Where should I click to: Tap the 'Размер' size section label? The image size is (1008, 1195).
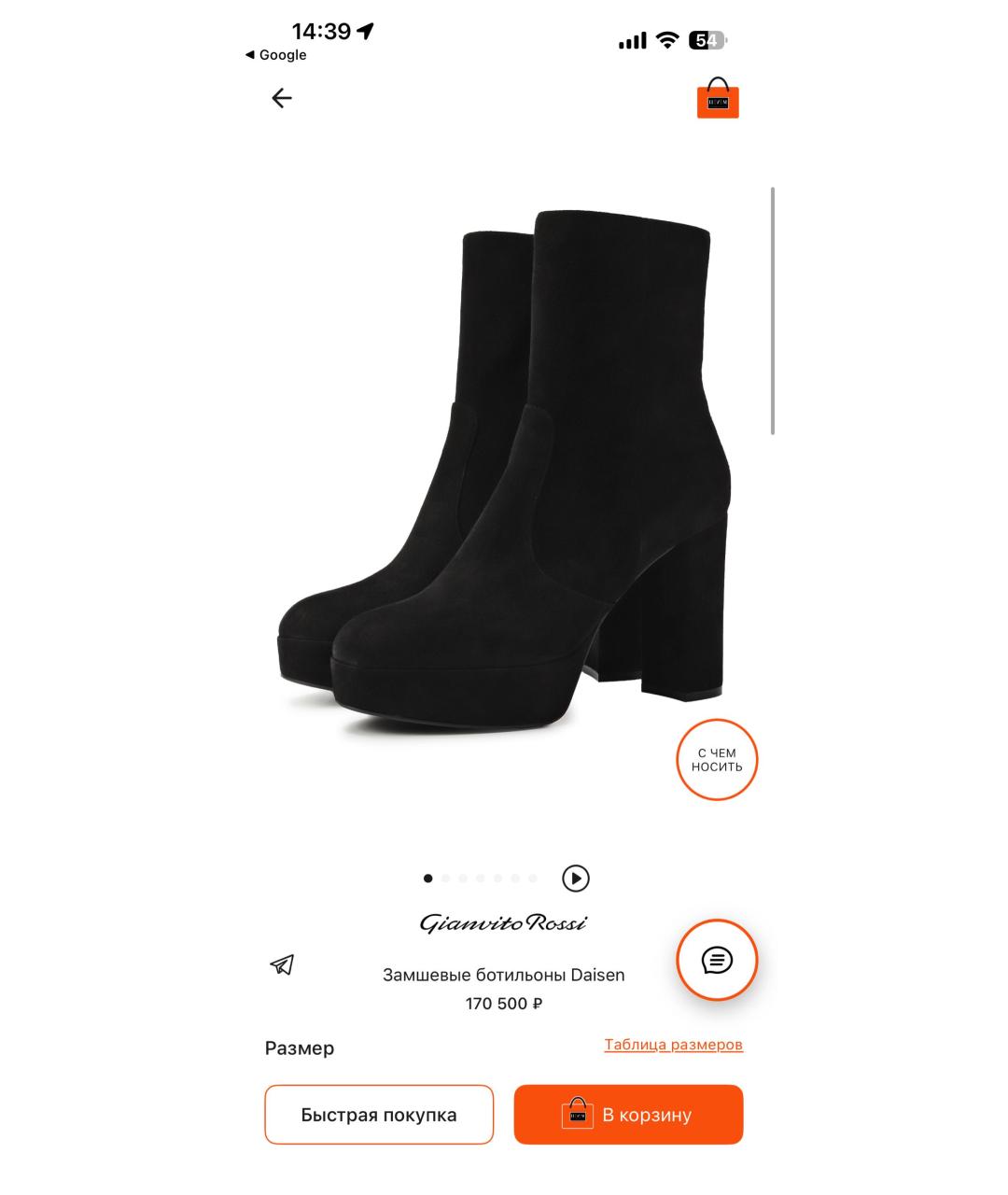click(x=300, y=1048)
